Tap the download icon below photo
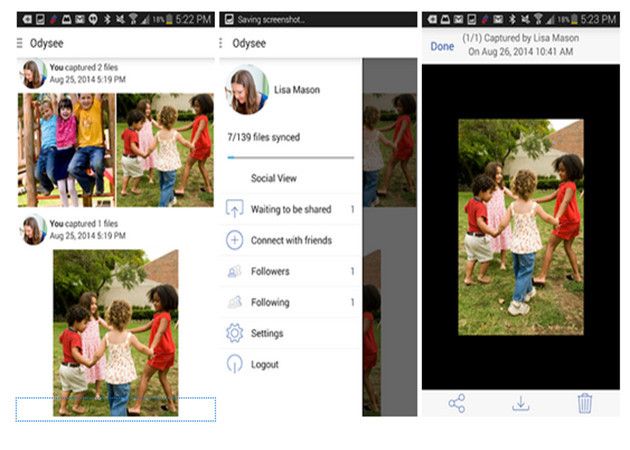 tap(520, 403)
